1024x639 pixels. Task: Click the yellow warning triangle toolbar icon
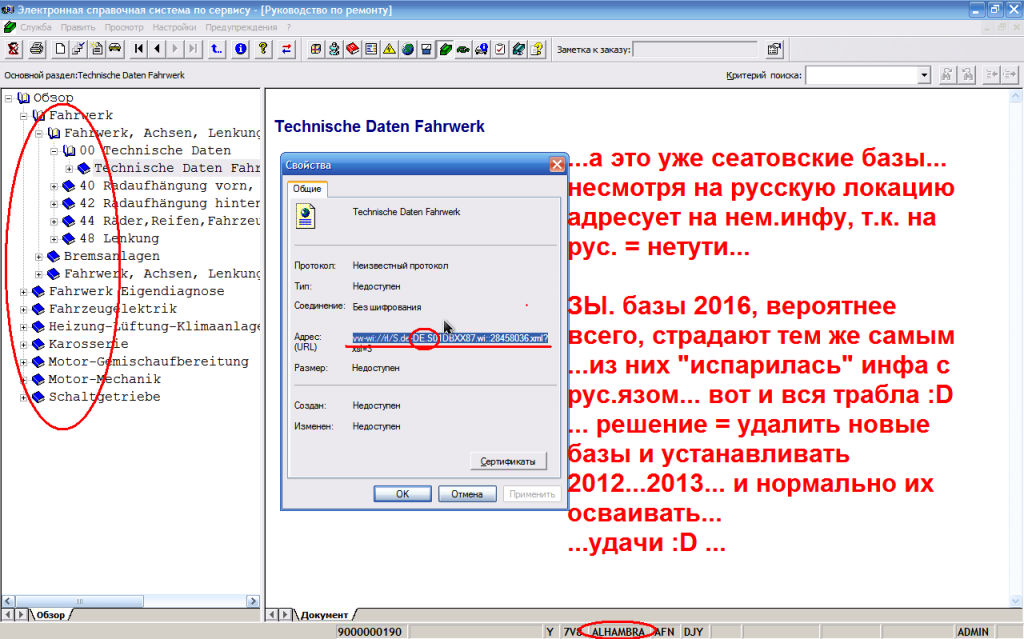pos(389,48)
